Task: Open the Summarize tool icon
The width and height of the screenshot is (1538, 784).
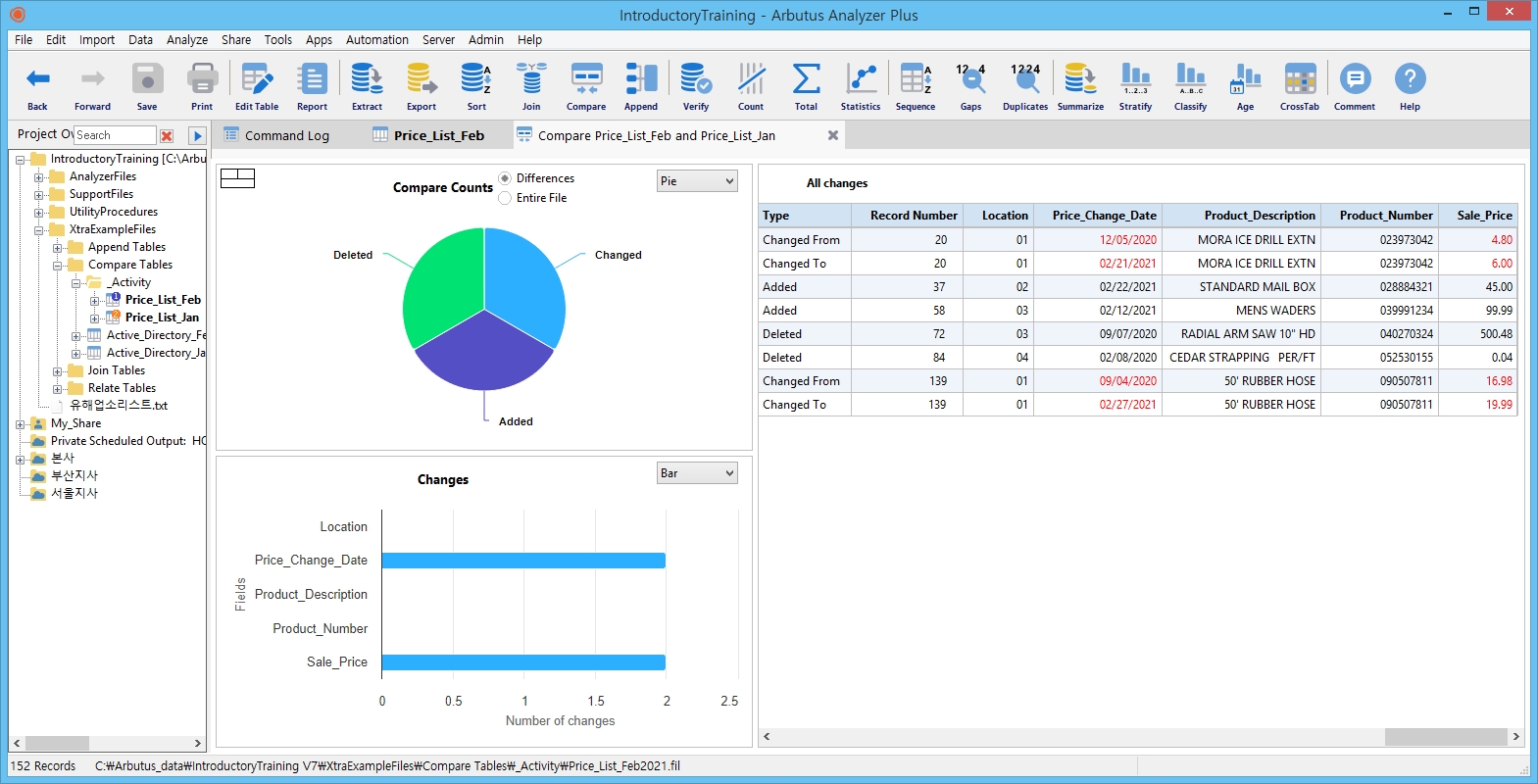Action: [1080, 78]
